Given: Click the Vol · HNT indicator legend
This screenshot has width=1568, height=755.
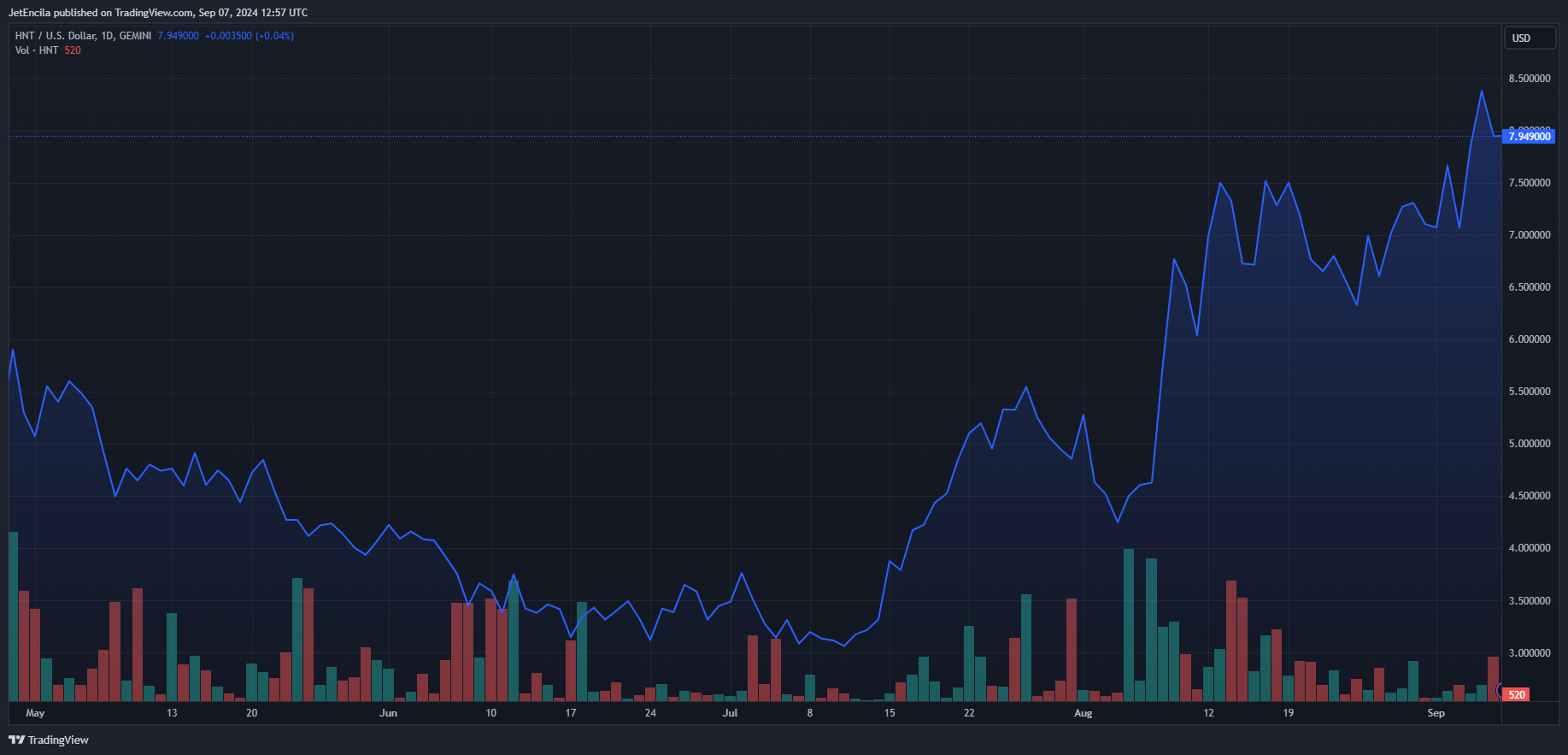Looking at the screenshot, I should pos(37,50).
